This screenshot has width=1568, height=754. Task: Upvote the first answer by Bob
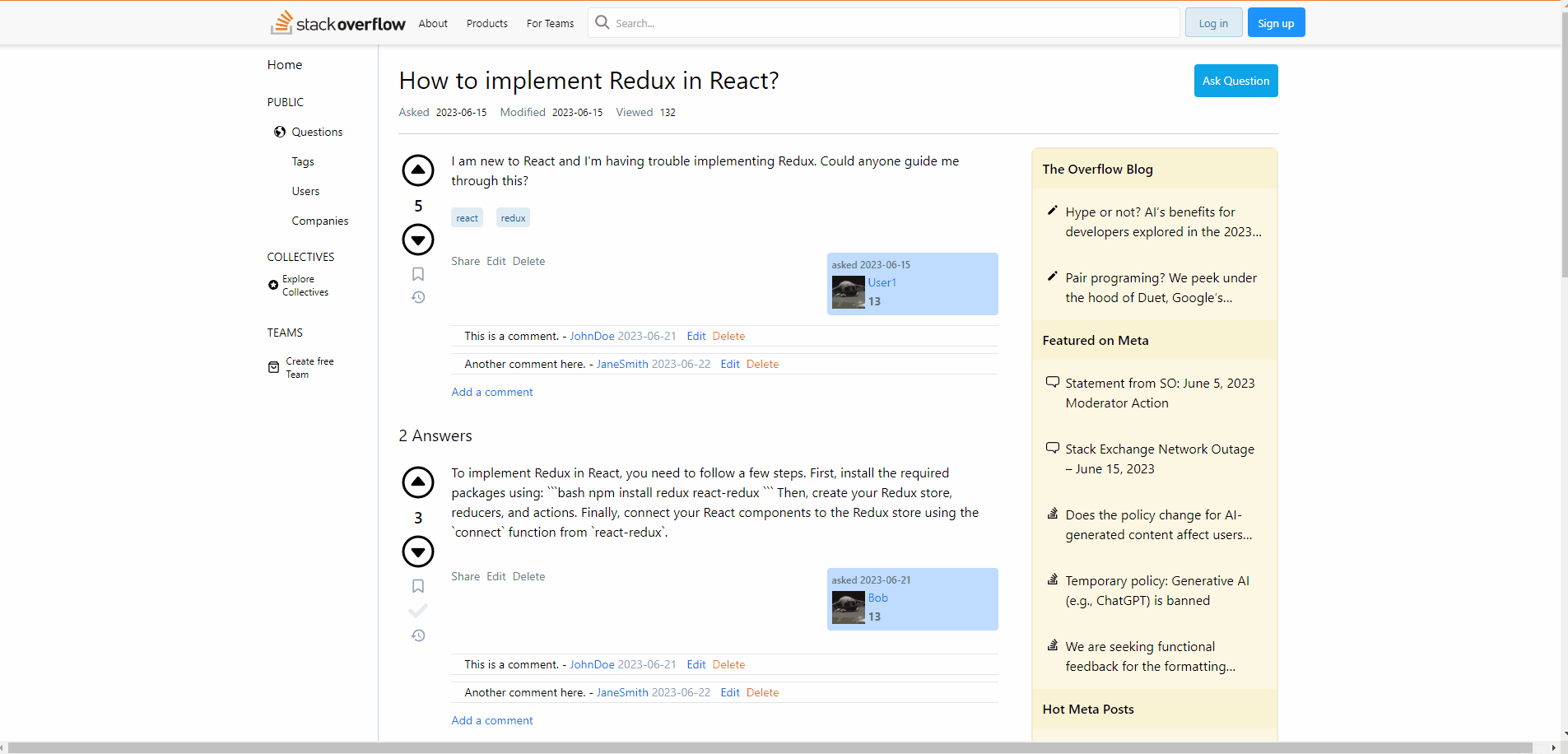click(418, 482)
